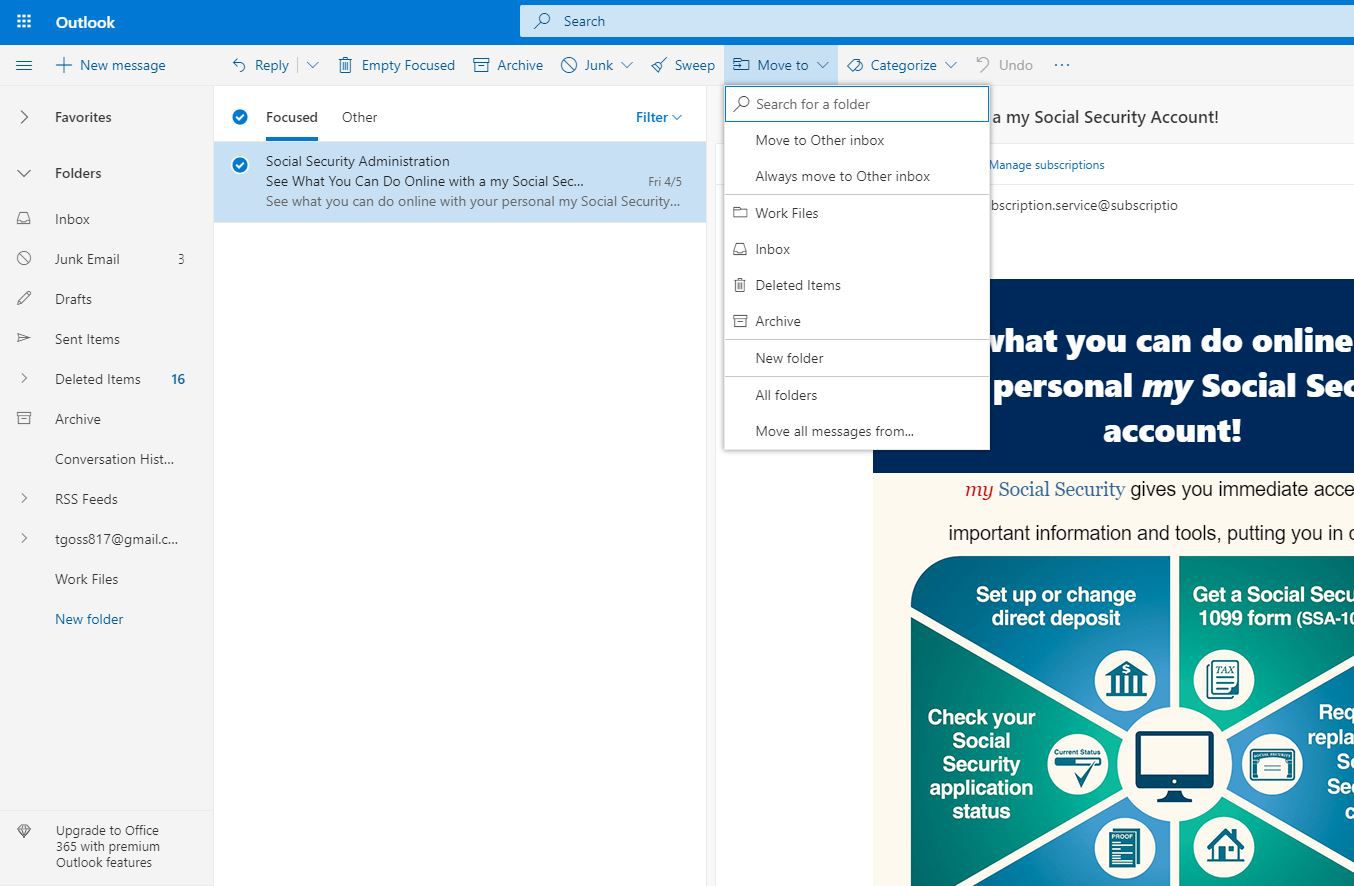This screenshot has height=886, width=1354.
Task: Click Upgrade to Office 365 text
Action: (x=108, y=846)
